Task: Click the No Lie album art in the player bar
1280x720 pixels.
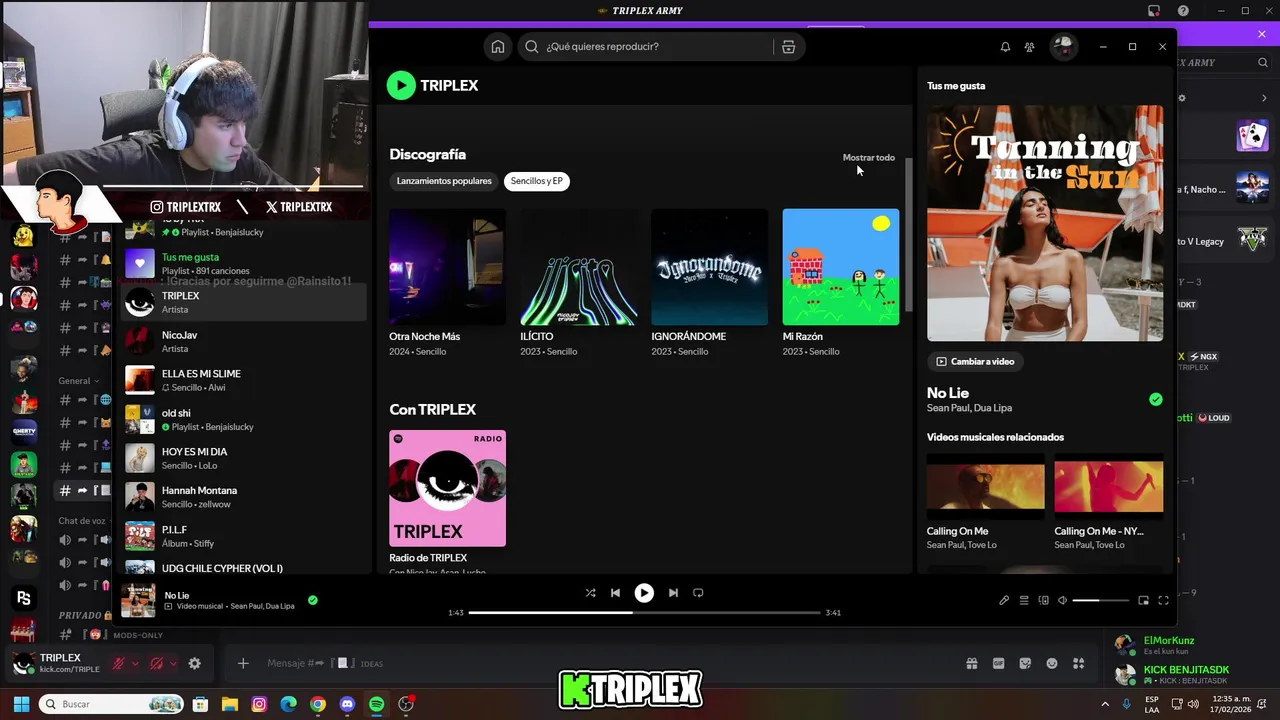Action: tap(139, 600)
